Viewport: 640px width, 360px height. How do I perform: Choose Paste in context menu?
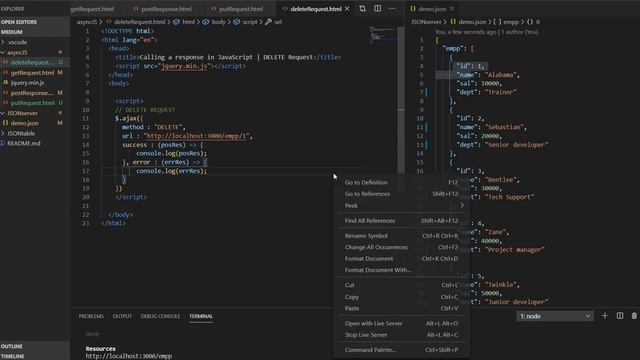[x=402, y=309]
